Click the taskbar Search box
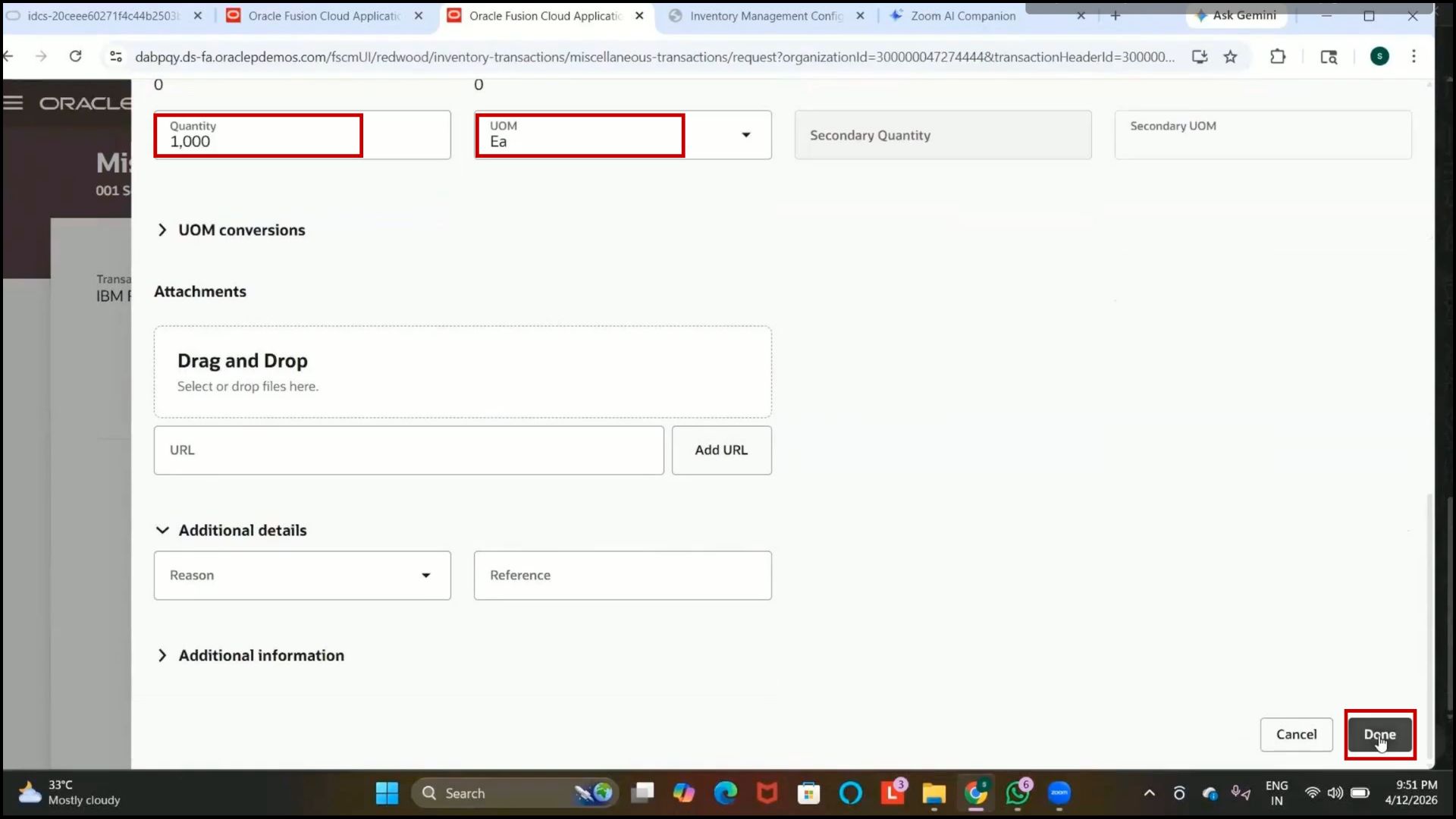This screenshot has height=819, width=1456. [x=515, y=793]
